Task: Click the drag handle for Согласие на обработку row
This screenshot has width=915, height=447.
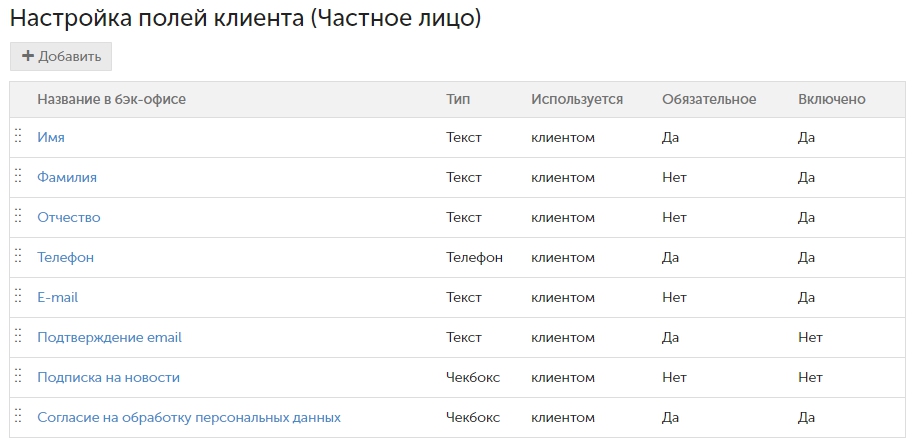Action: 18,415
